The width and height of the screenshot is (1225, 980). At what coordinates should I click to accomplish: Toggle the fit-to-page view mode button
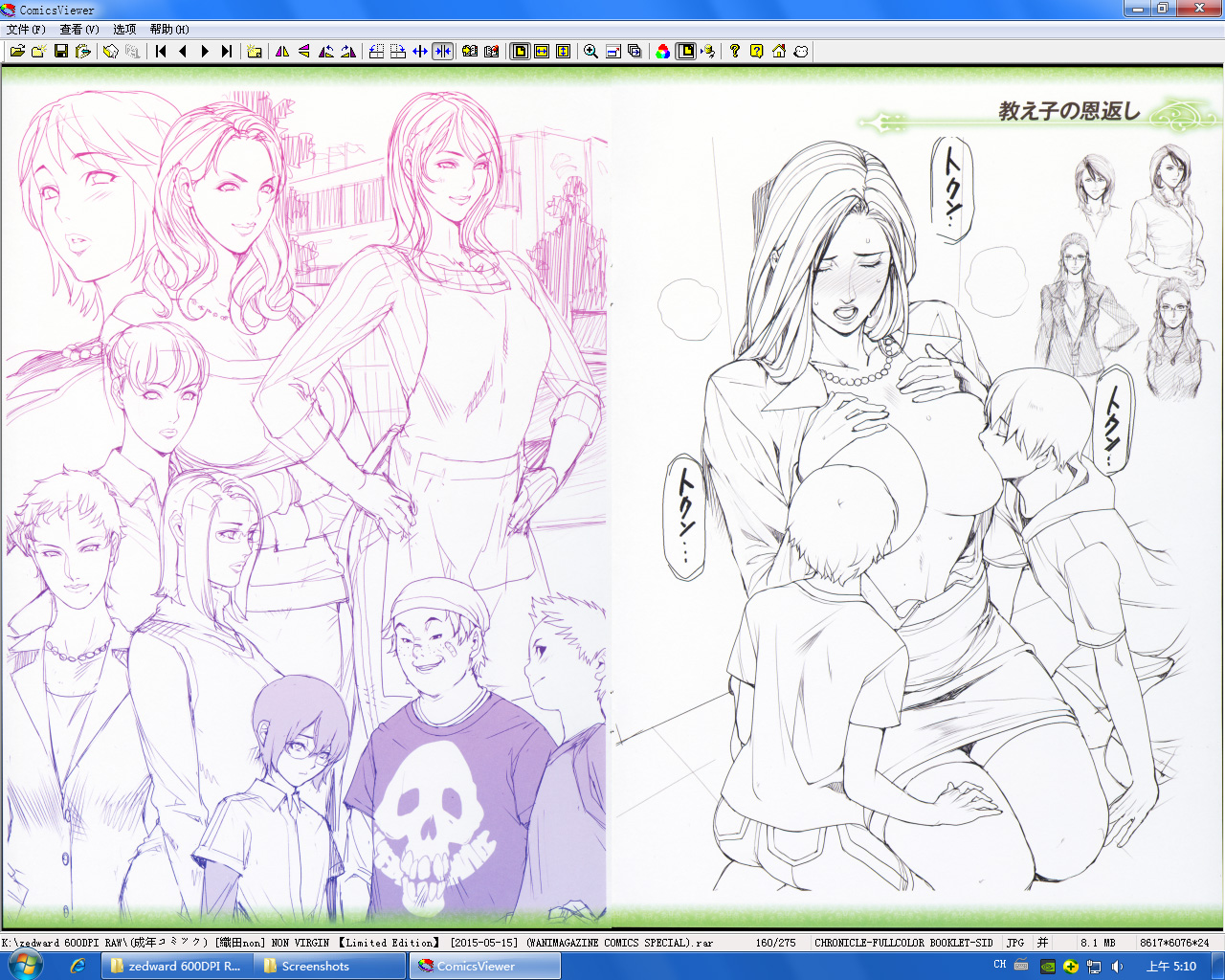coord(520,52)
